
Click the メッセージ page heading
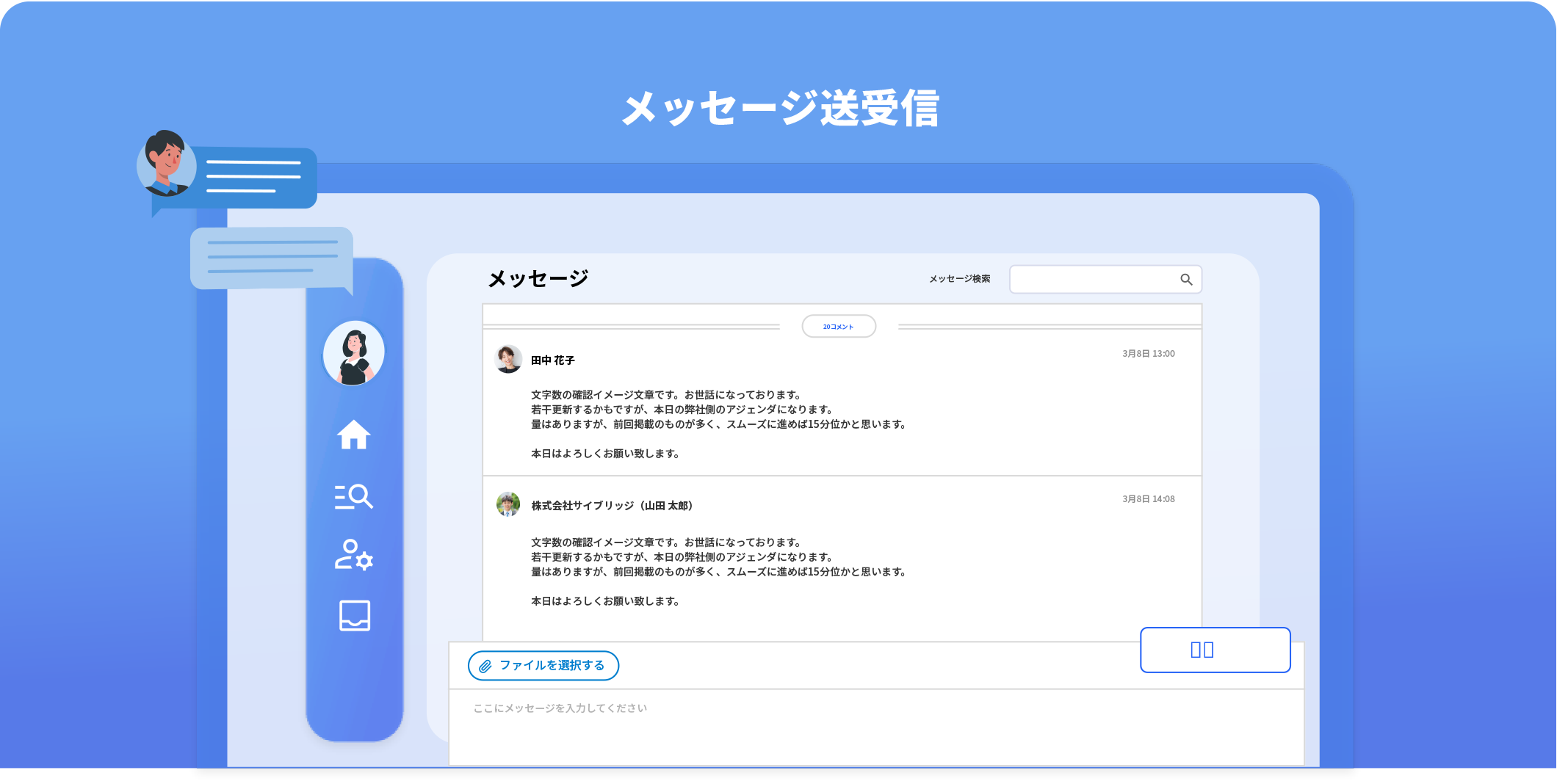click(538, 279)
